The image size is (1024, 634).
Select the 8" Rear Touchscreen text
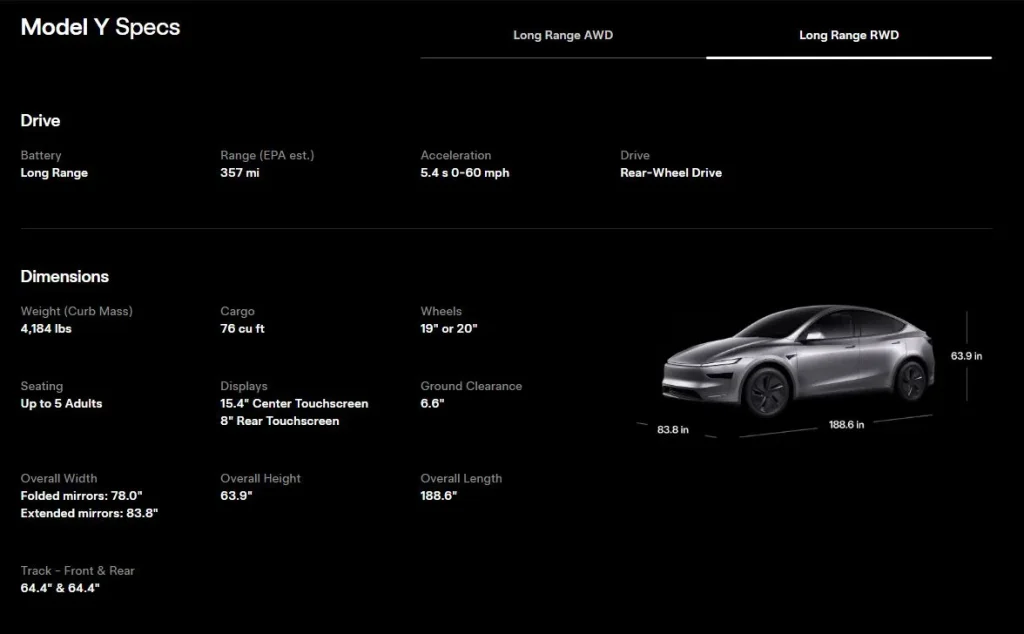pyautogui.click(x=280, y=421)
